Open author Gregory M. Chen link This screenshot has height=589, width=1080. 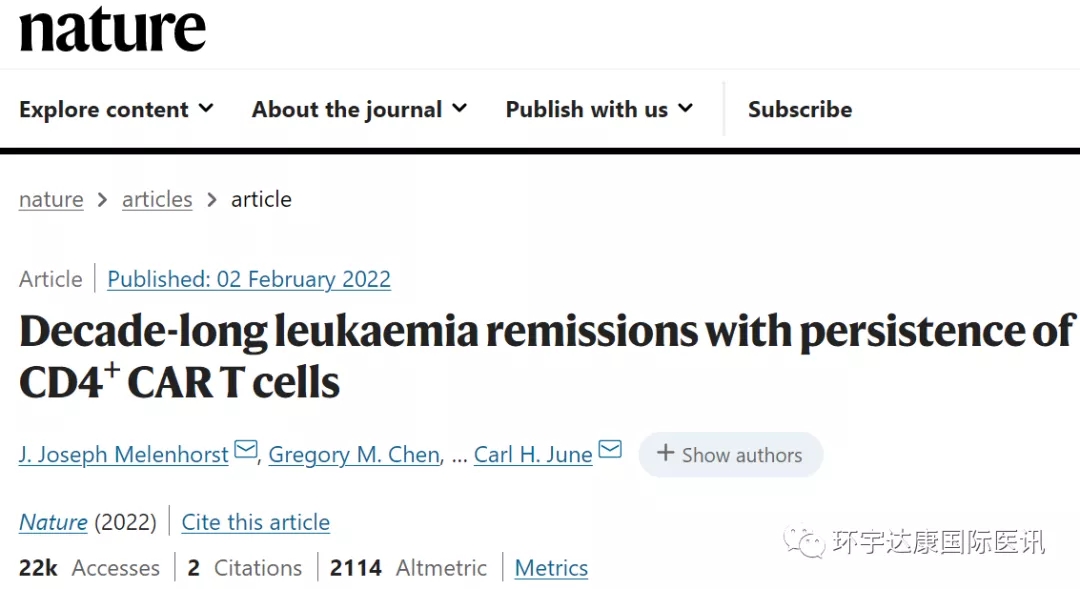[x=354, y=455]
